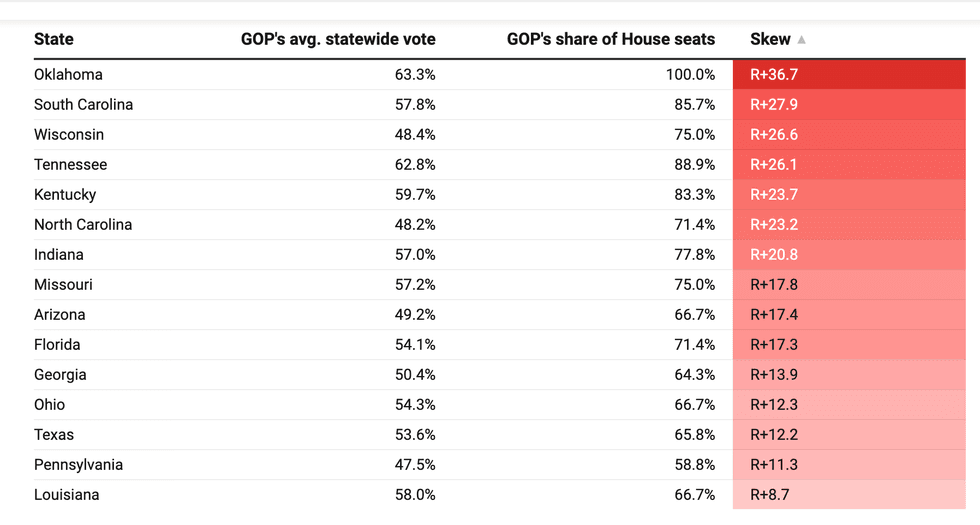Screen dimensions: 980x525
Task: Sort by GOP's avg. statewide vote header
Action: pos(338,39)
